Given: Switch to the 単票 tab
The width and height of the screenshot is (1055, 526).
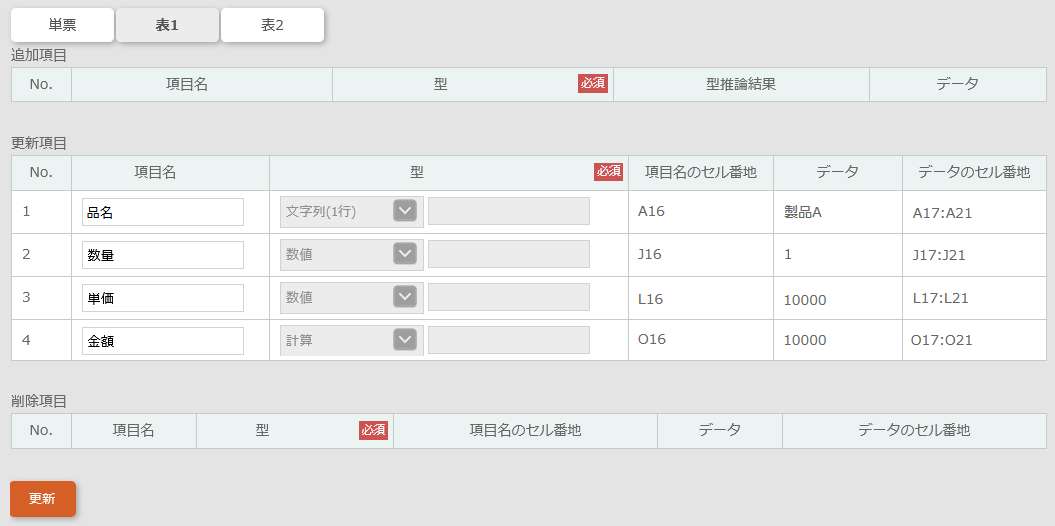Looking at the screenshot, I should [x=62, y=25].
